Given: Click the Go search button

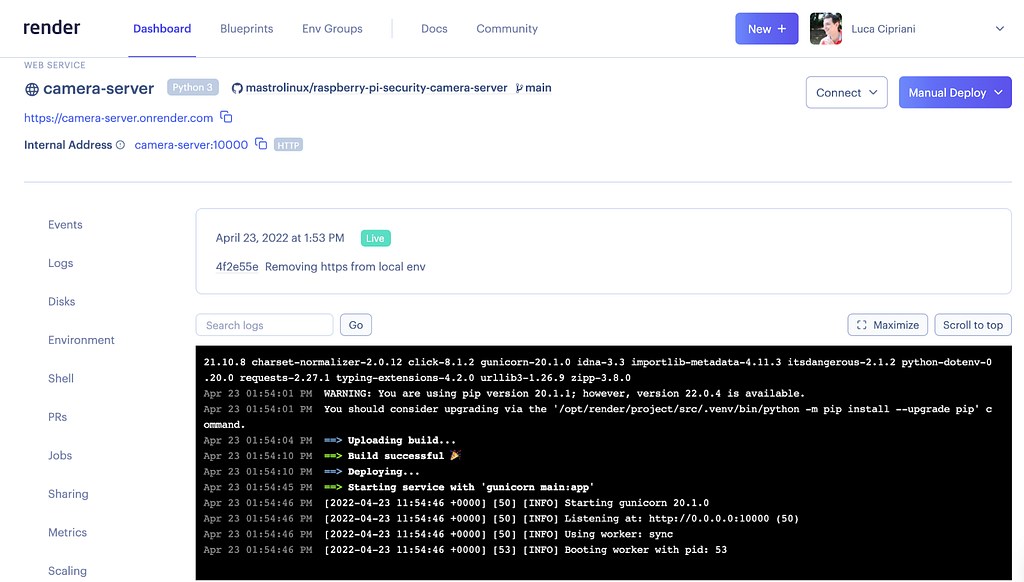Looking at the screenshot, I should click(x=356, y=325).
